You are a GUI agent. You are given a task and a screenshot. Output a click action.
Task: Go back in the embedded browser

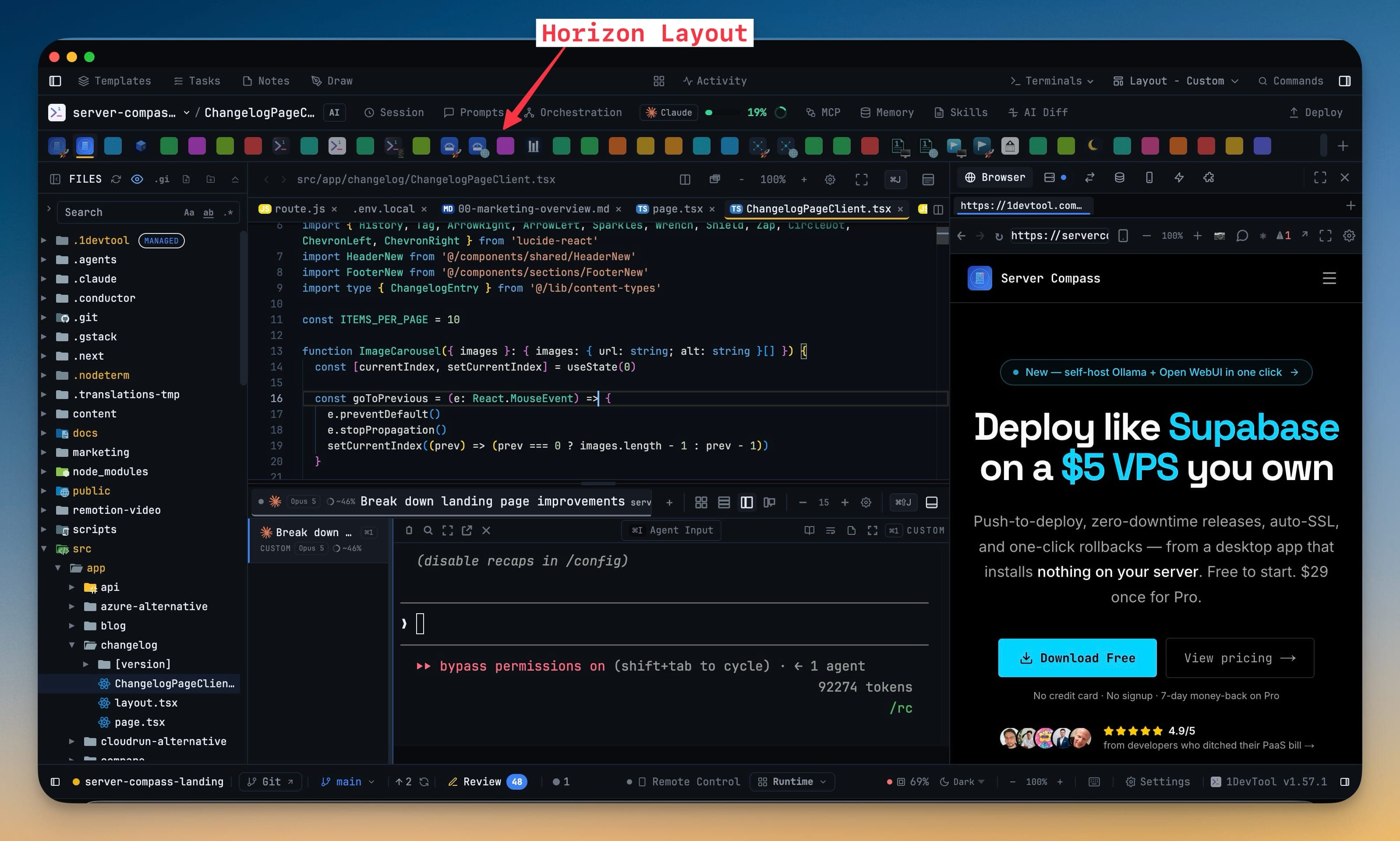pos(962,236)
